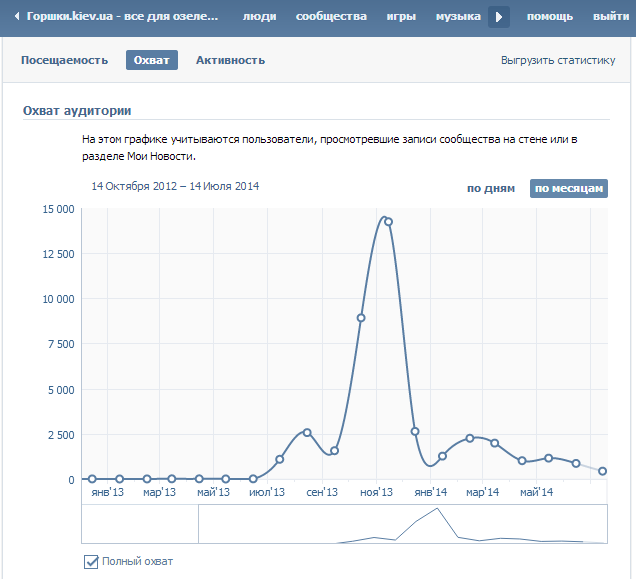Toggle Полный охват checkbox

click(x=92, y=562)
